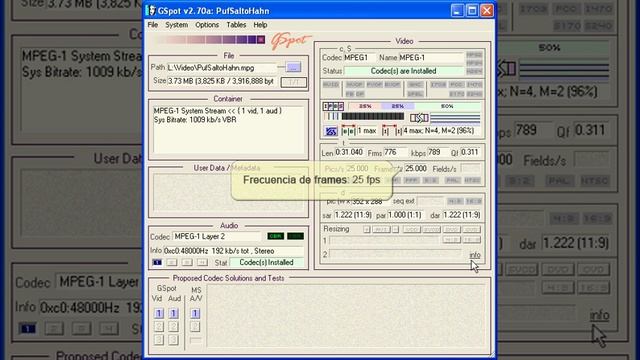Click the e|e icon before '1 max'
The height and width of the screenshot is (360, 640).
point(348,131)
